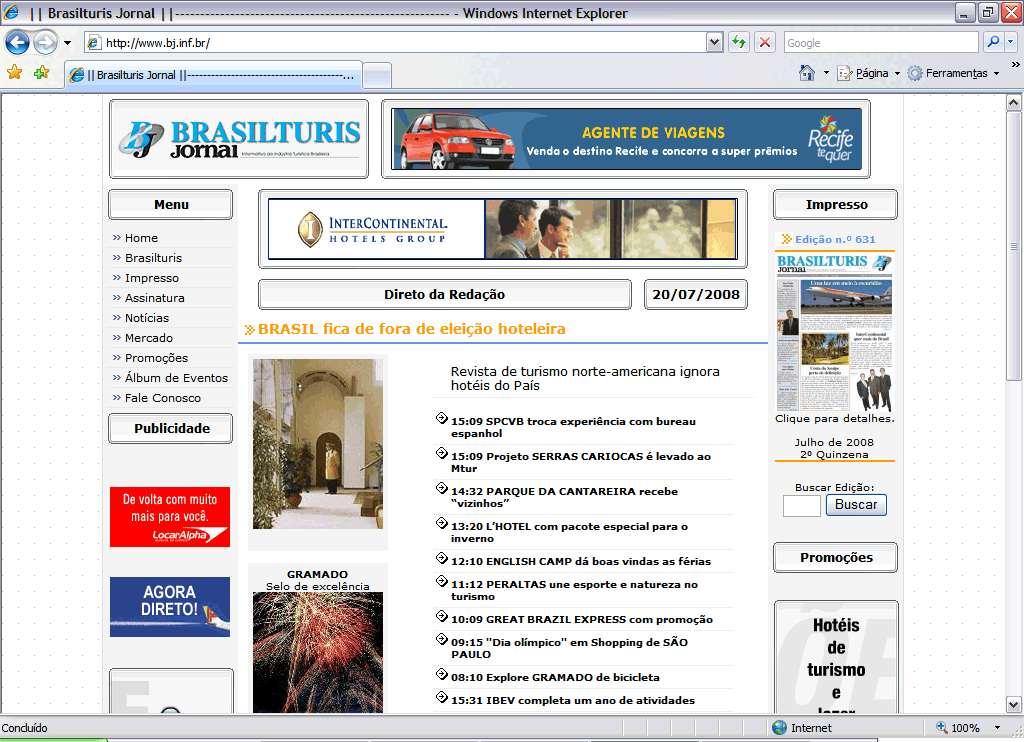Open the Brasilturis menu link
Image resolution: width=1024 pixels, height=742 pixels.
pyautogui.click(x=153, y=258)
